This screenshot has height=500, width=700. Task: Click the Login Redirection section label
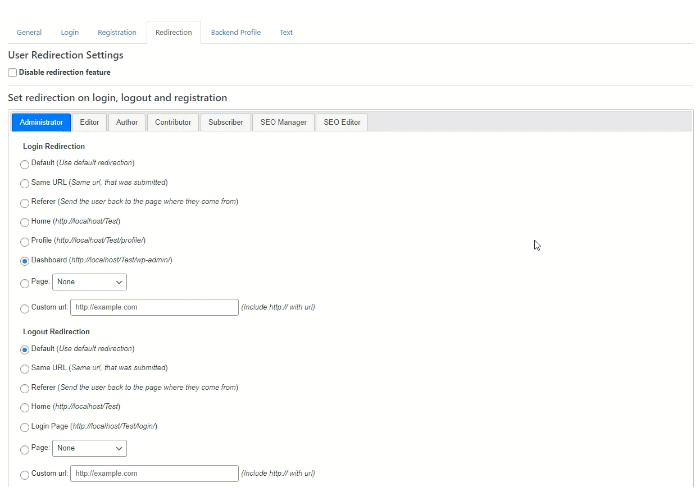54,146
